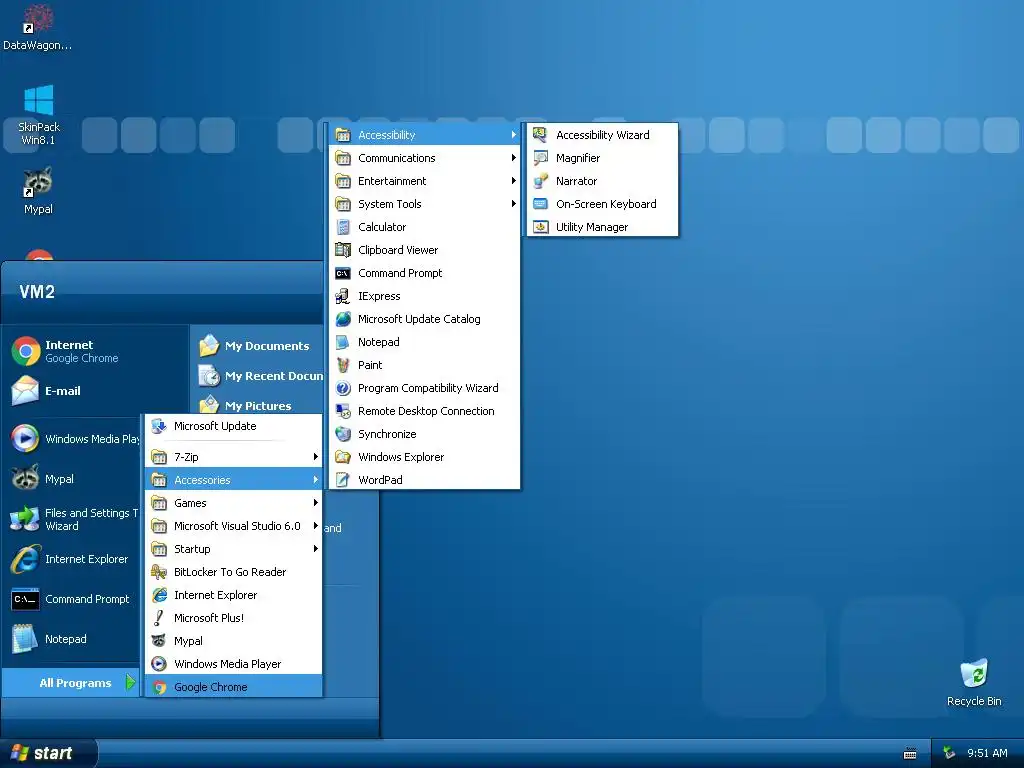Open Command Prompt in Start left pane
The image size is (1024, 768).
click(73, 599)
